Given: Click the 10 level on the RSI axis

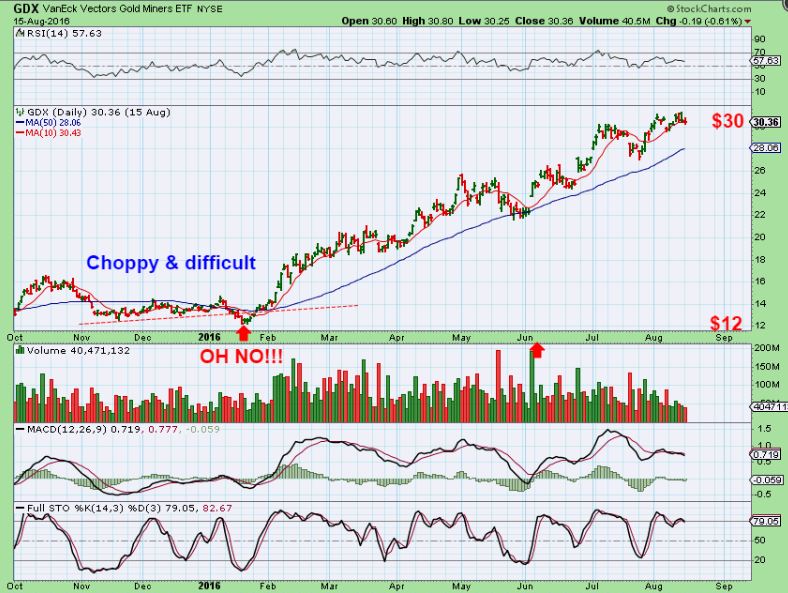Looking at the screenshot, I should 759,91.
